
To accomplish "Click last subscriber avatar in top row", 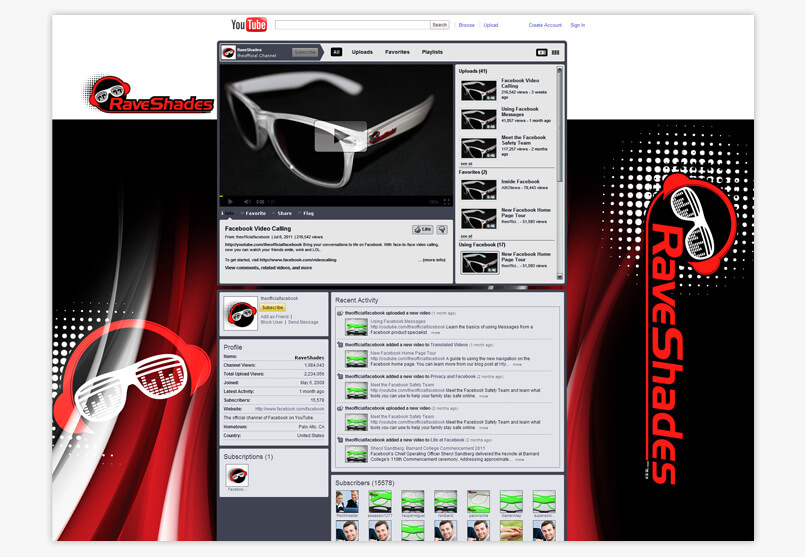I will (544, 502).
